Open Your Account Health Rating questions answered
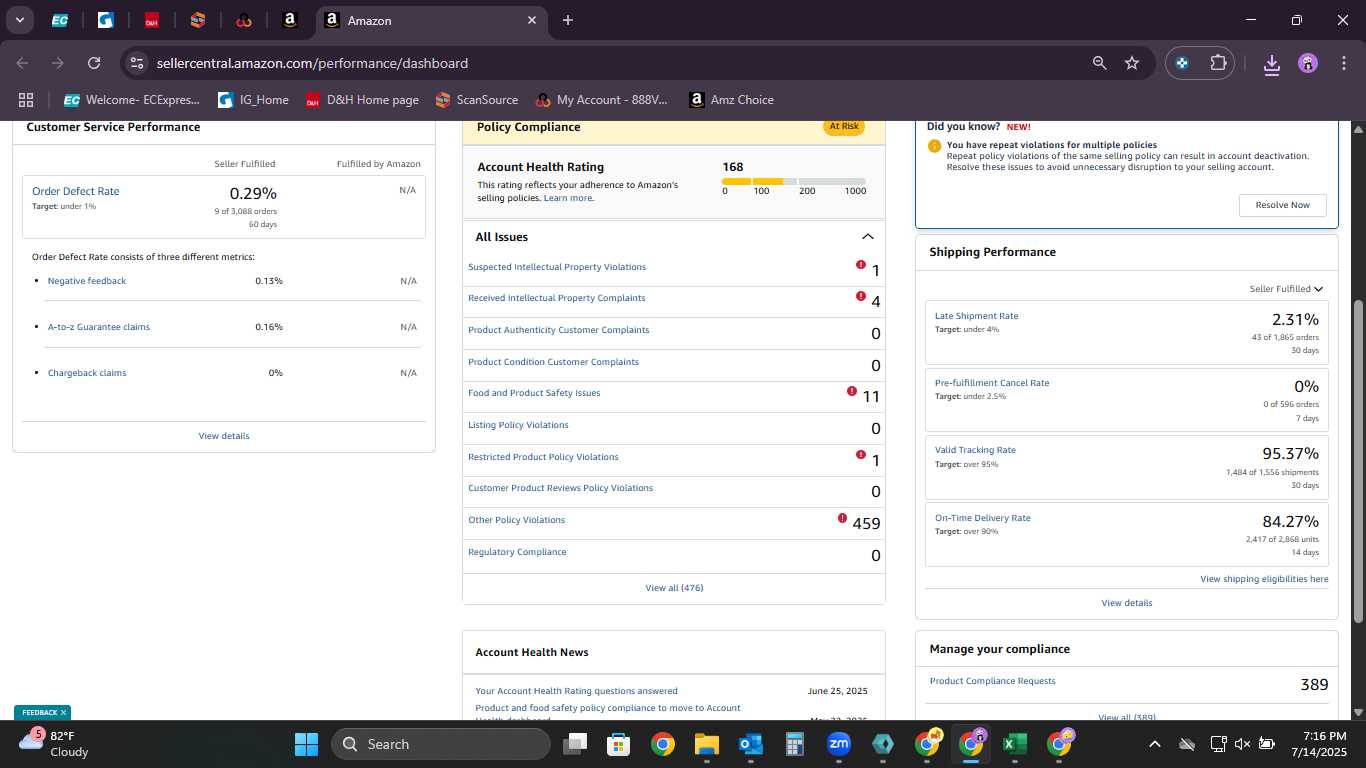 click(576, 691)
